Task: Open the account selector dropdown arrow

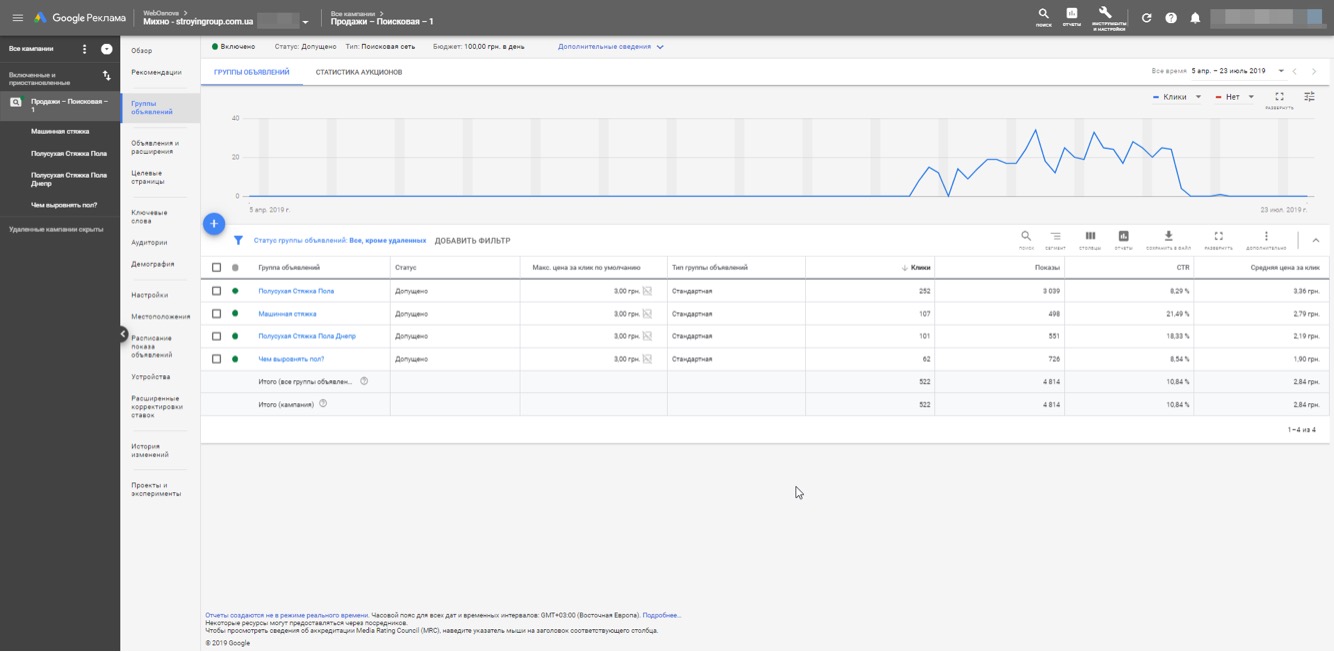Action: coord(306,22)
